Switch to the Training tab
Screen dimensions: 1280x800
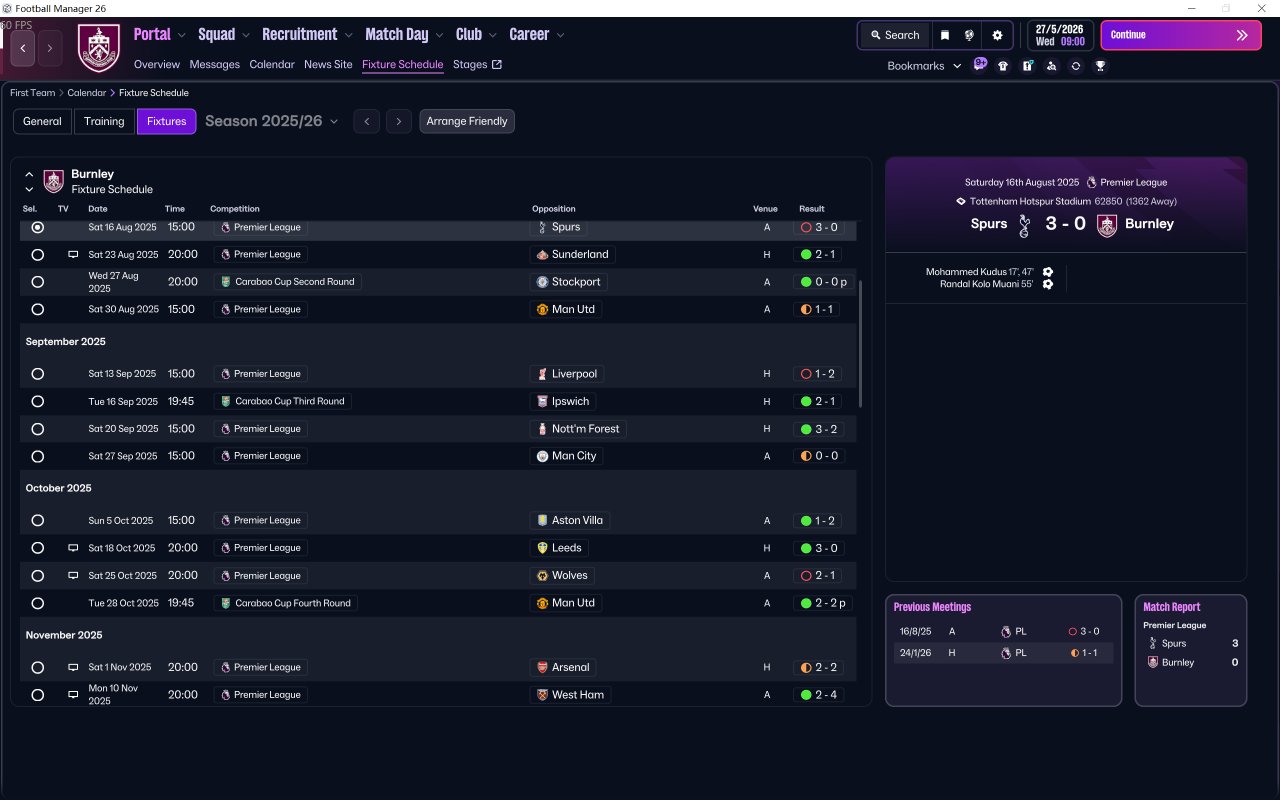[104, 121]
